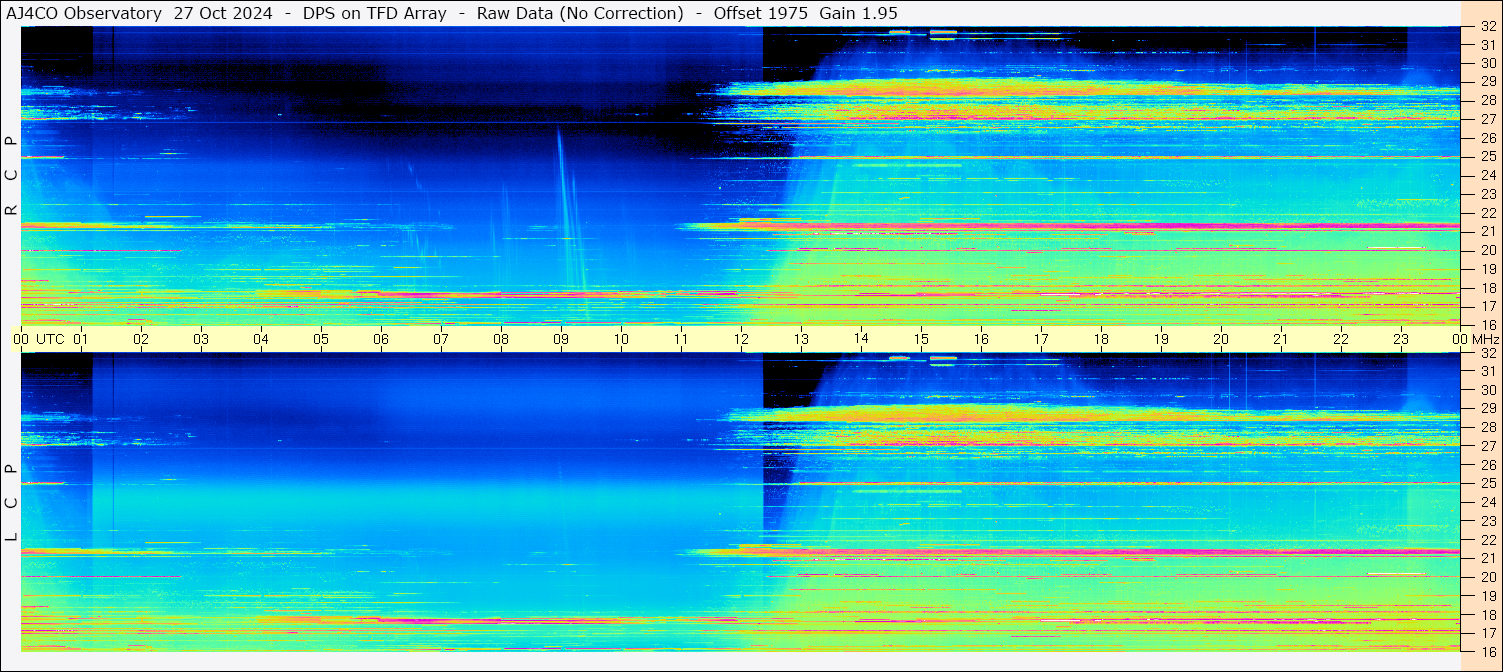
Task: Select hour 10 on the time axis
Action: point(621,339)
